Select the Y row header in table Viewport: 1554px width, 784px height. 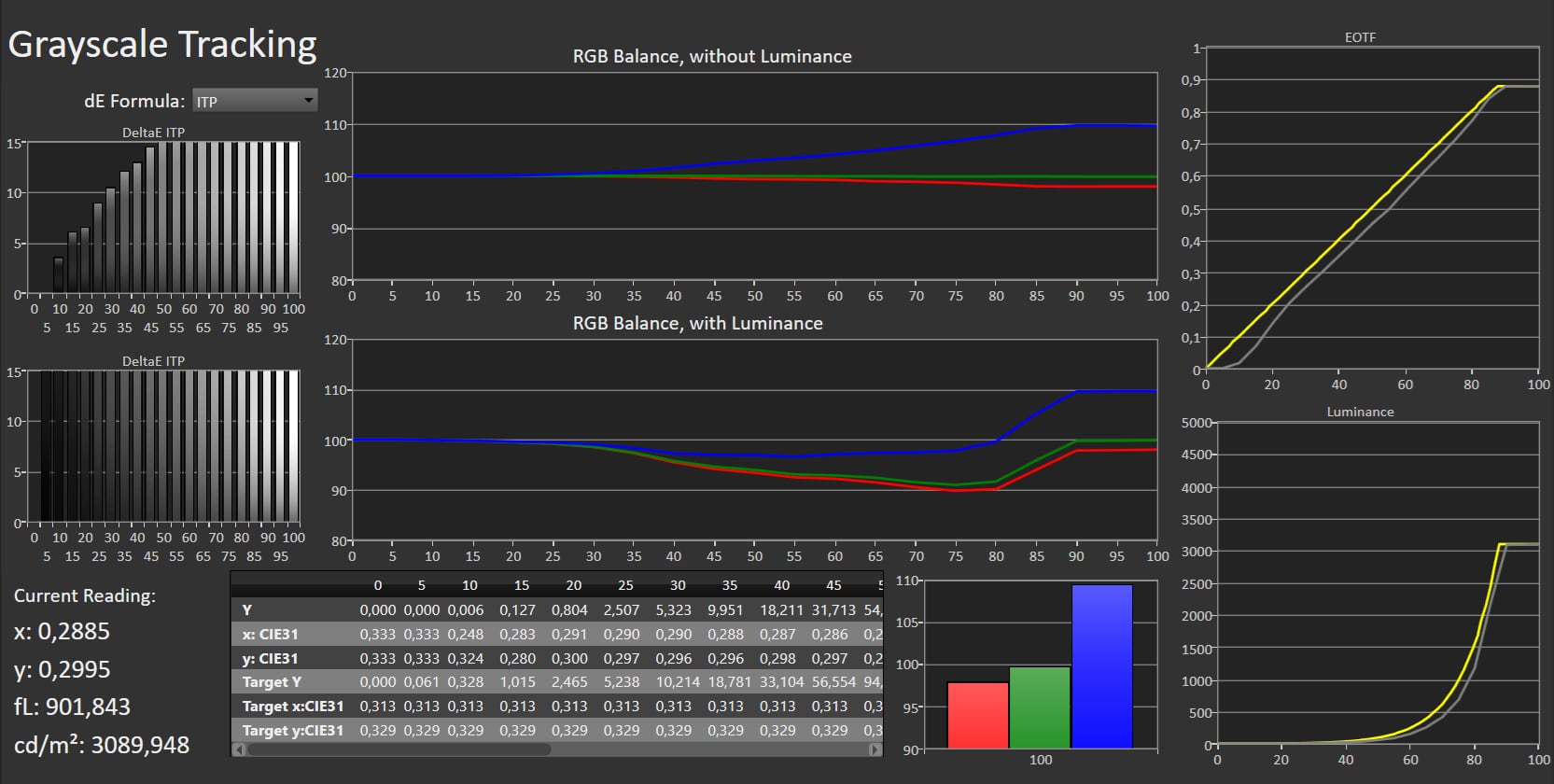click(247, 609)
